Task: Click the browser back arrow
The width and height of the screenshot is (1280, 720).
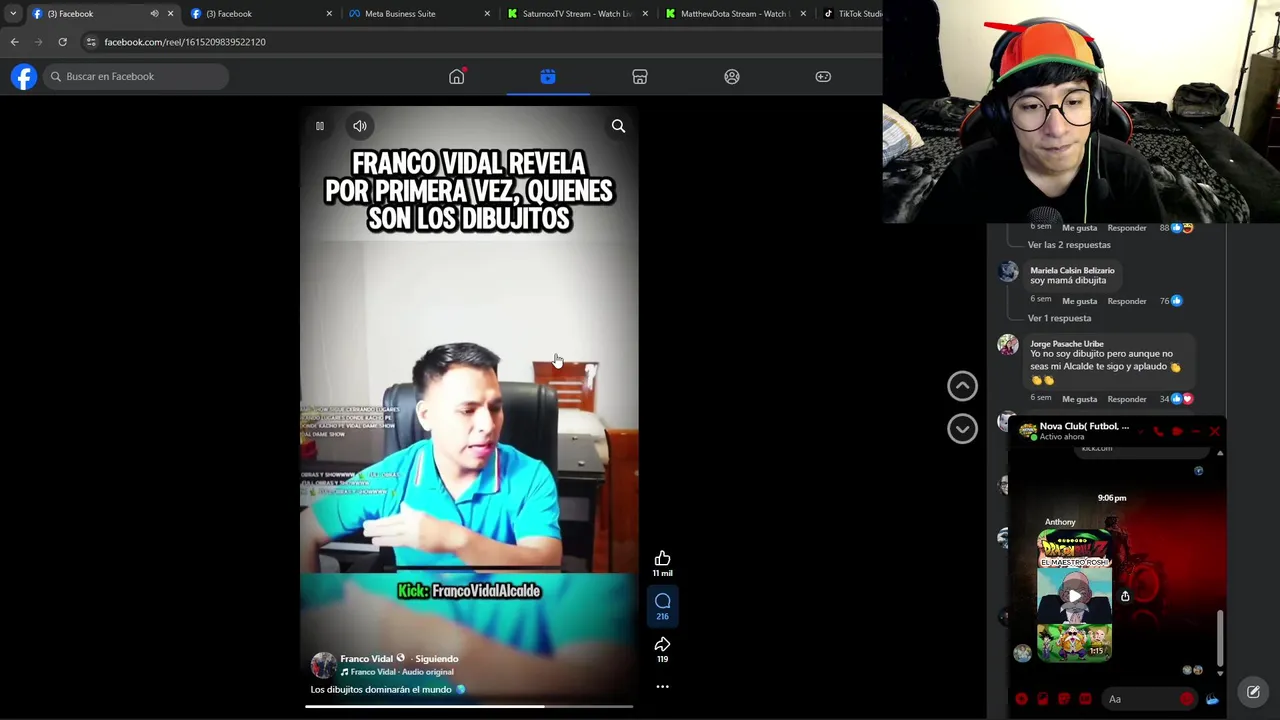Action: pyautogui.click(x=14, y=42)
